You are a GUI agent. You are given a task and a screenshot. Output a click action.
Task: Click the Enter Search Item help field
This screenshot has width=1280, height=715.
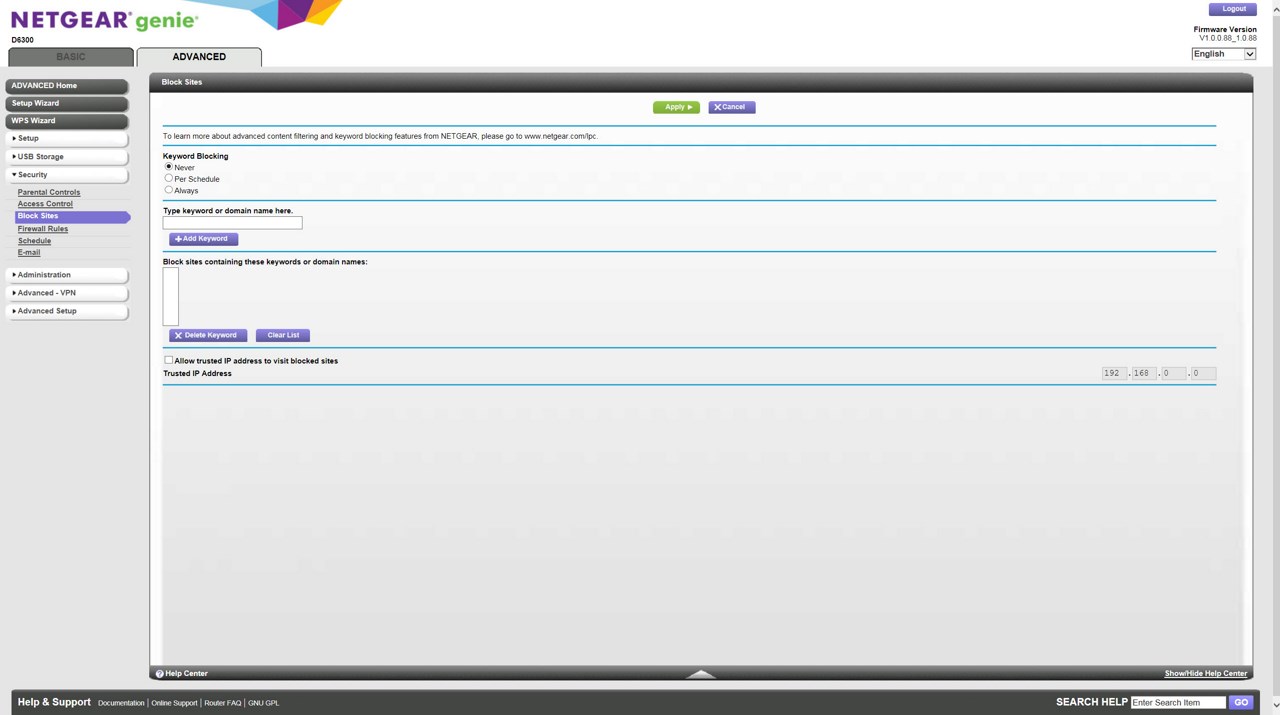tap(1178, 703)
